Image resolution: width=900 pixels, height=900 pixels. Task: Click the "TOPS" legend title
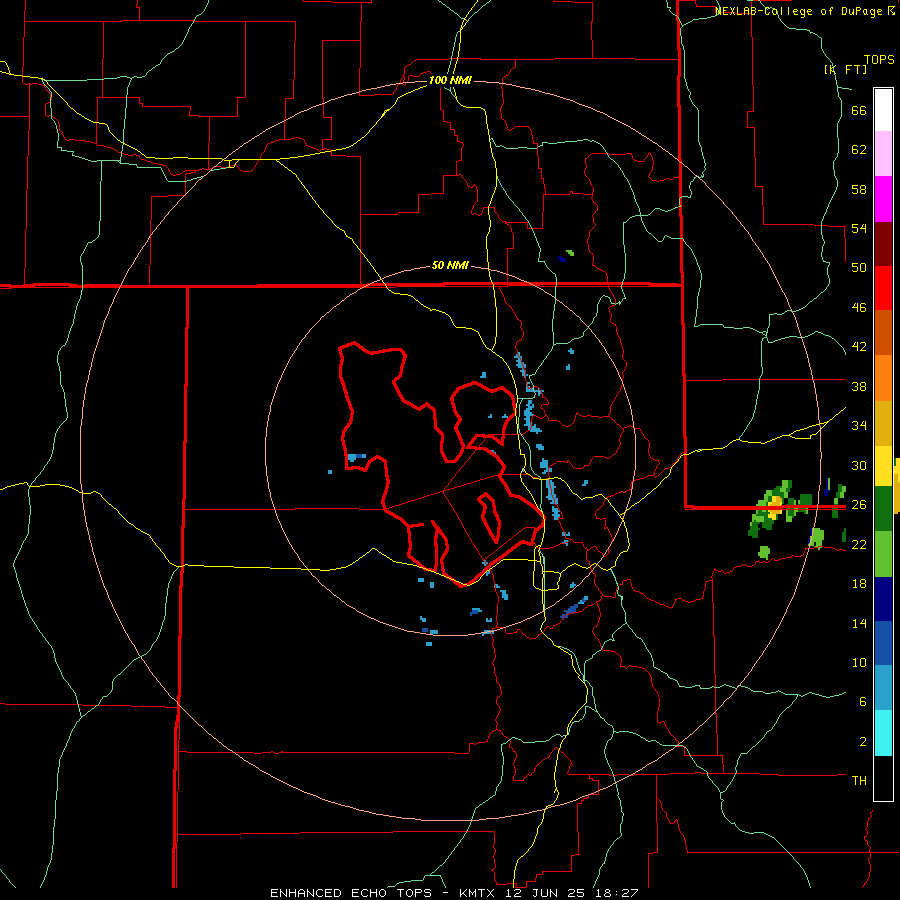(879, 59)
